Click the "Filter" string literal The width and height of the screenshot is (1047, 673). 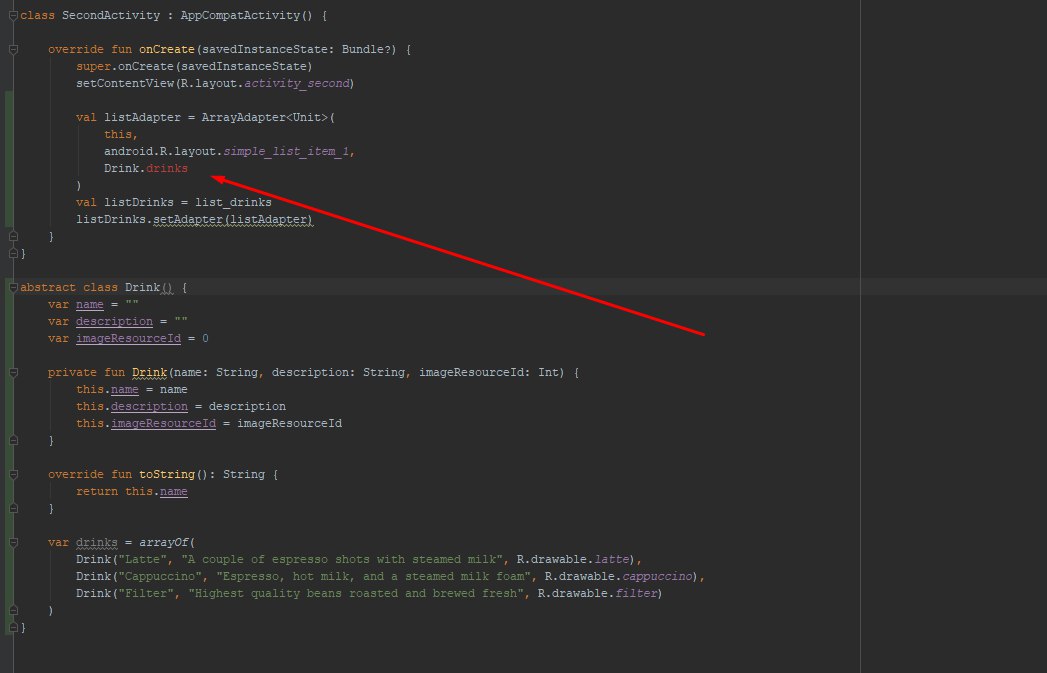tap(146, 594)
